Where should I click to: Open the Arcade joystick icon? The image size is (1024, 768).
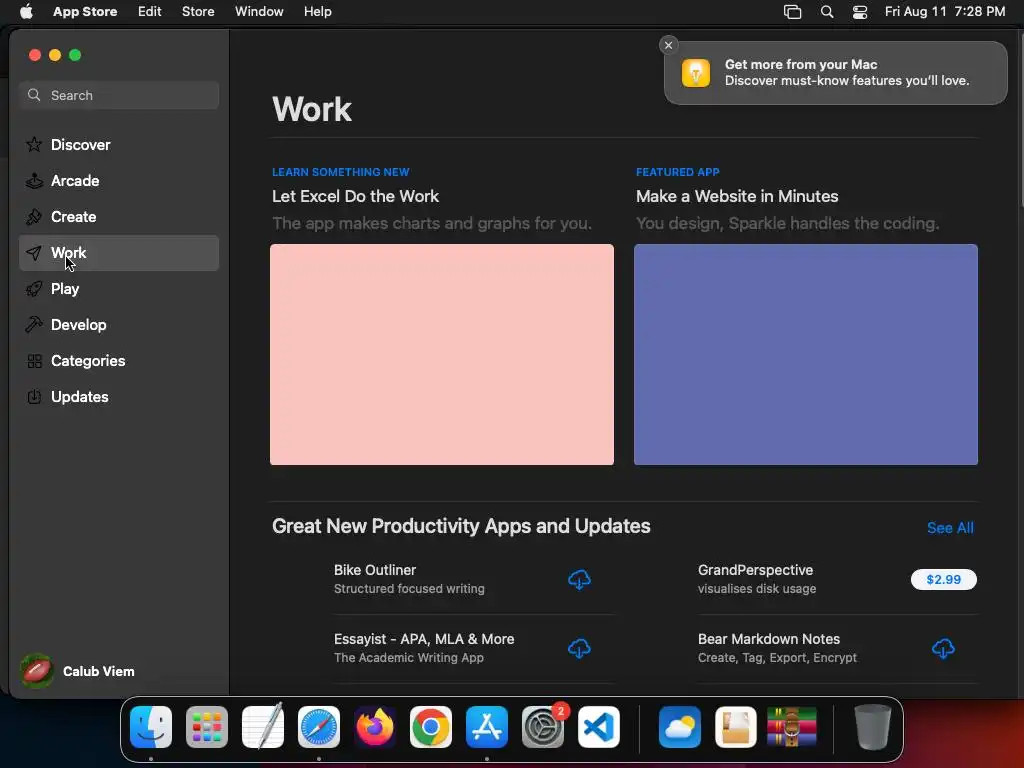[34, 180]
